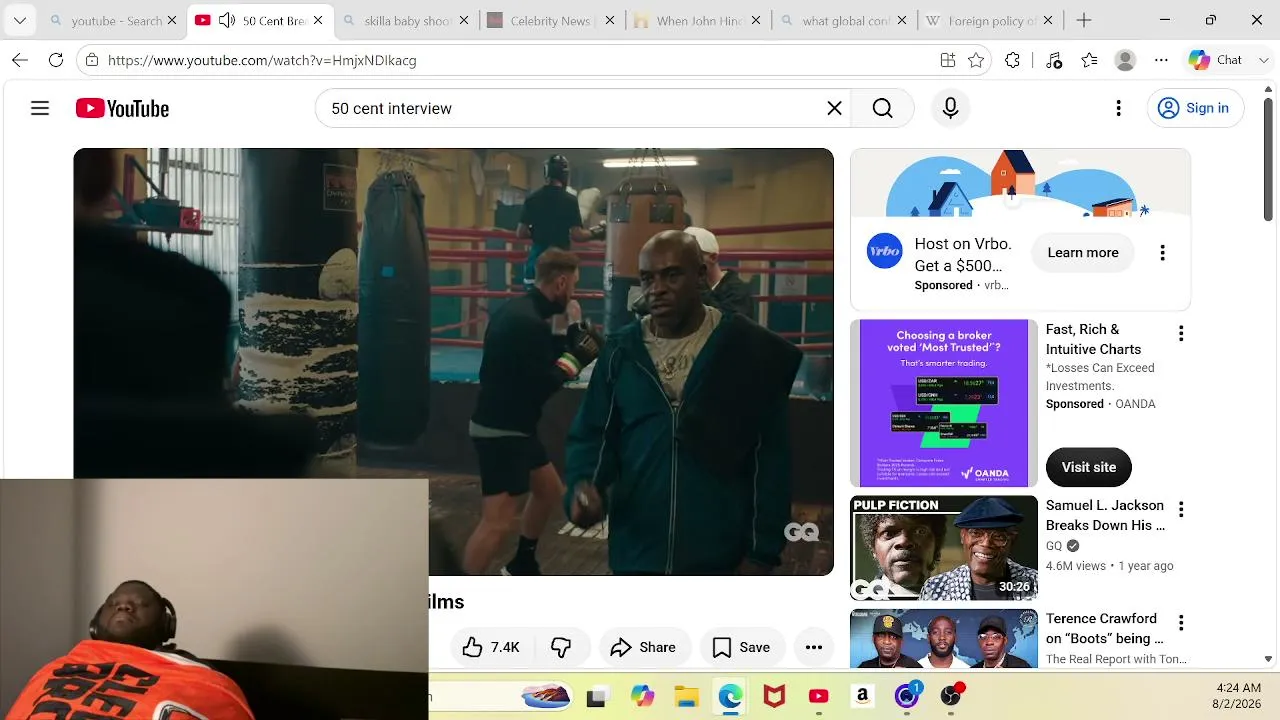1280x720 pixels.
Task: Launch McAfee from the taskbar
Action: point(774,697)
